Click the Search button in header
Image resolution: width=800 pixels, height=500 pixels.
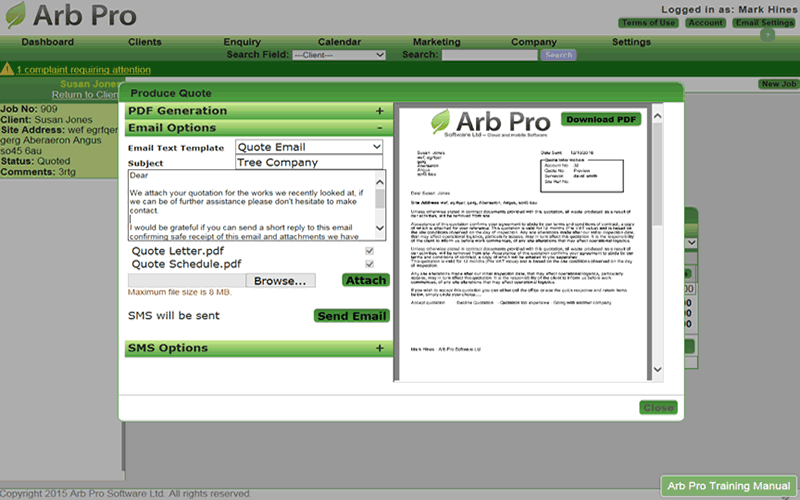[x=558, y=55]
